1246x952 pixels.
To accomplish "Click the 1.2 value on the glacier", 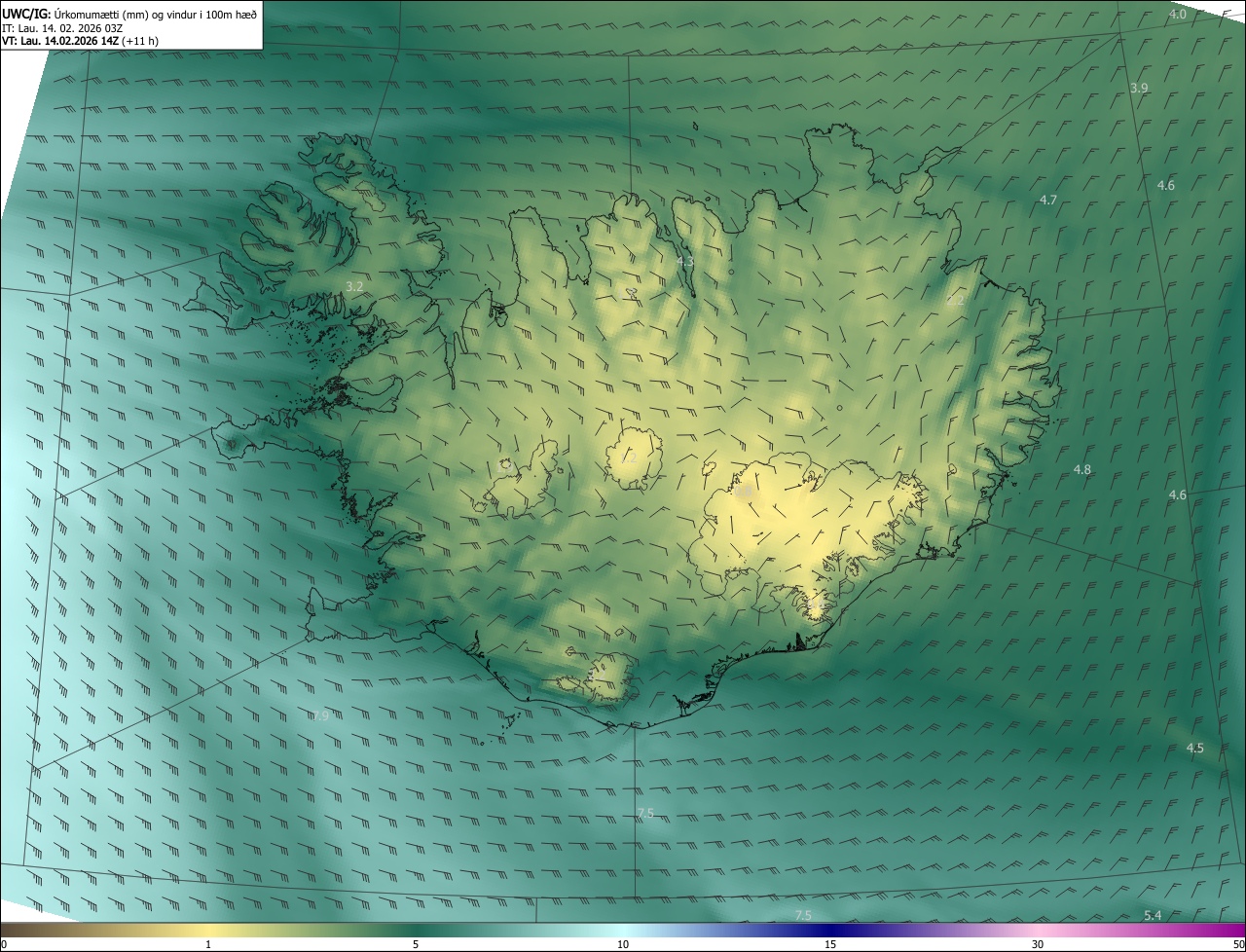I will point(629,457).
